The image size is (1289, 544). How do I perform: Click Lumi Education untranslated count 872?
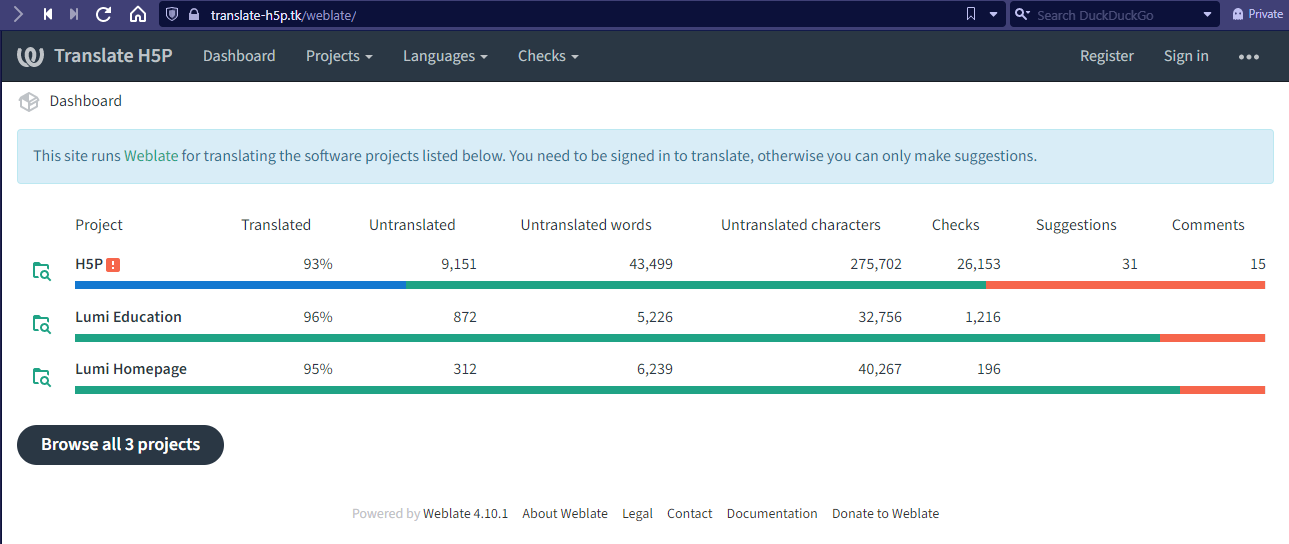(x=464, y=317)
